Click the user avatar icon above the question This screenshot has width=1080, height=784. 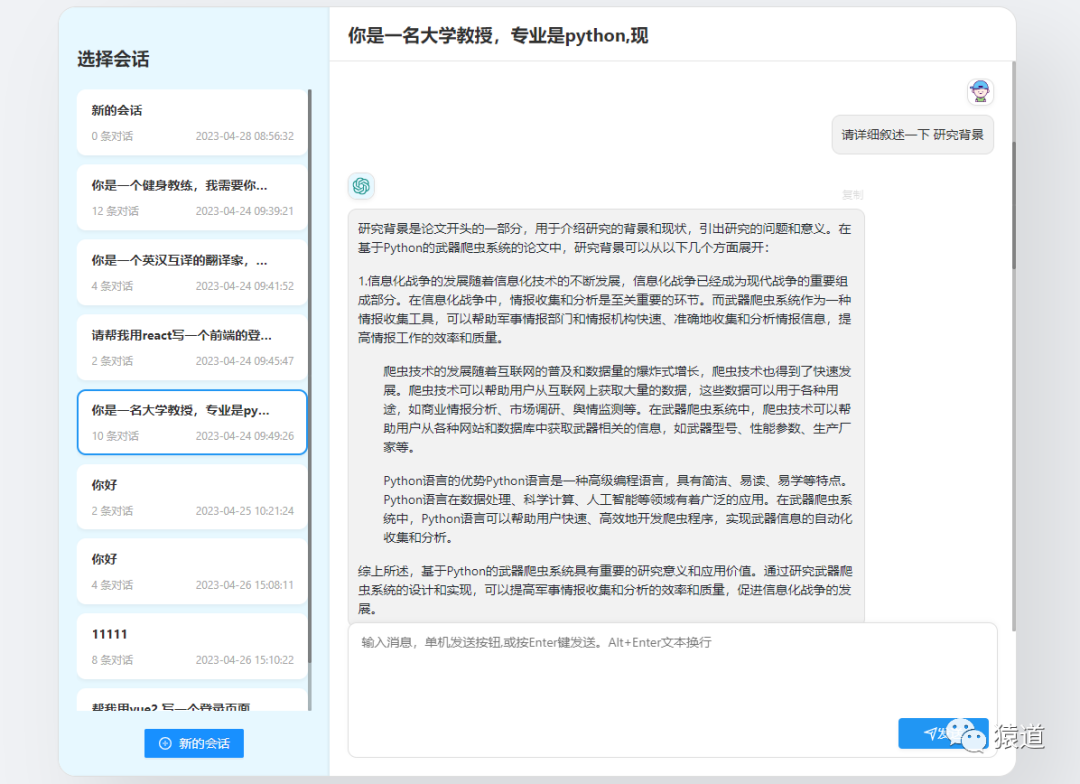point(980,91)
